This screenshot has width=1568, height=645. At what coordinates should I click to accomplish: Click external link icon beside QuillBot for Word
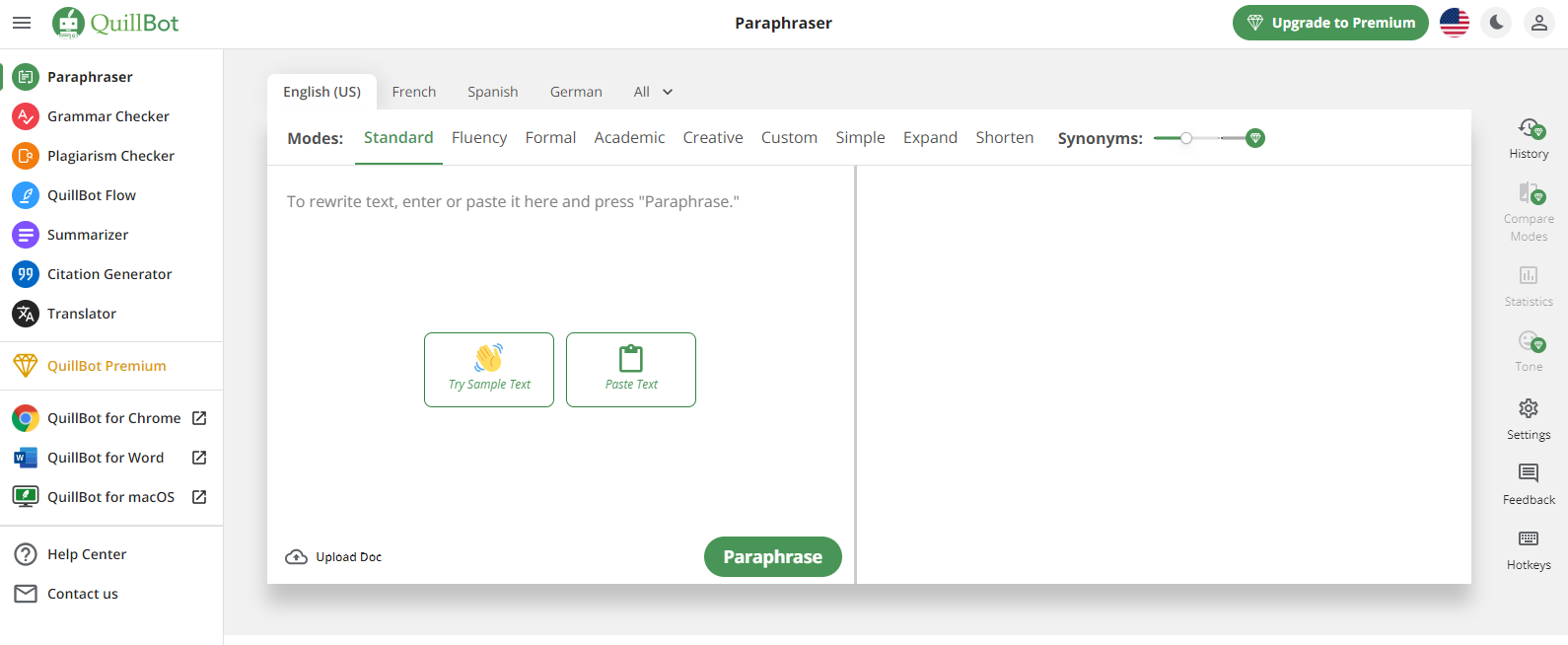pos(199,458)
